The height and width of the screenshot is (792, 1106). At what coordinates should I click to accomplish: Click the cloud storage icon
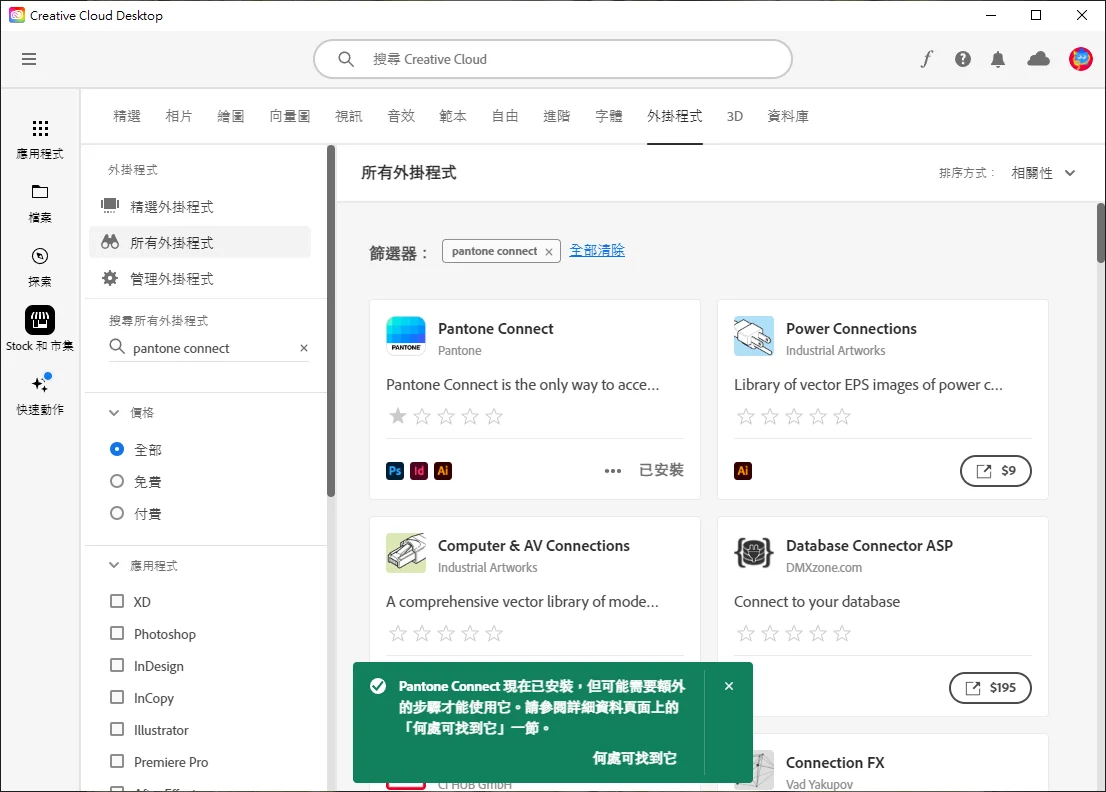coord(1038,59)
